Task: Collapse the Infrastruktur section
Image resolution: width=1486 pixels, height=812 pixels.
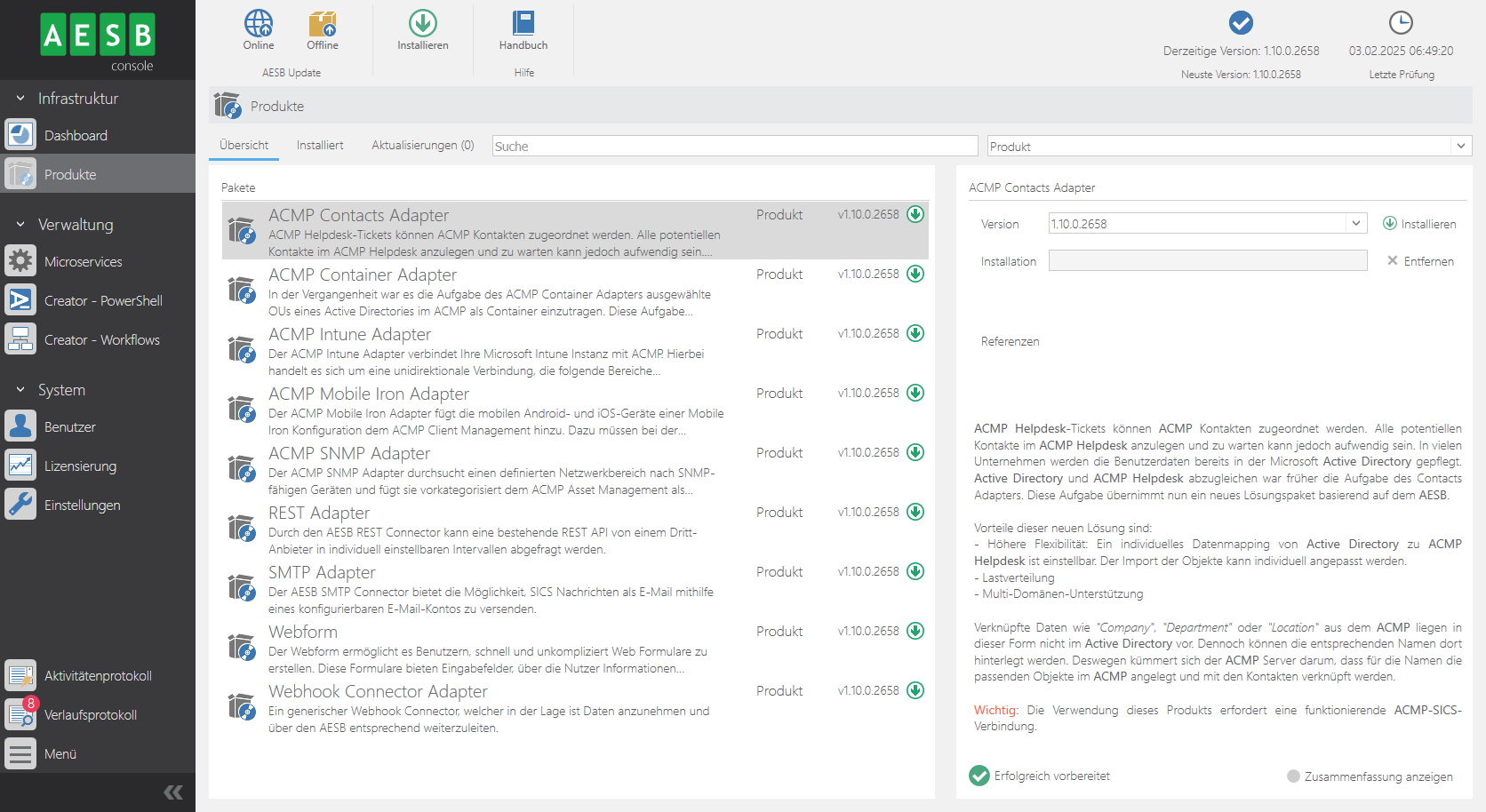Action: tap(21, 99)
